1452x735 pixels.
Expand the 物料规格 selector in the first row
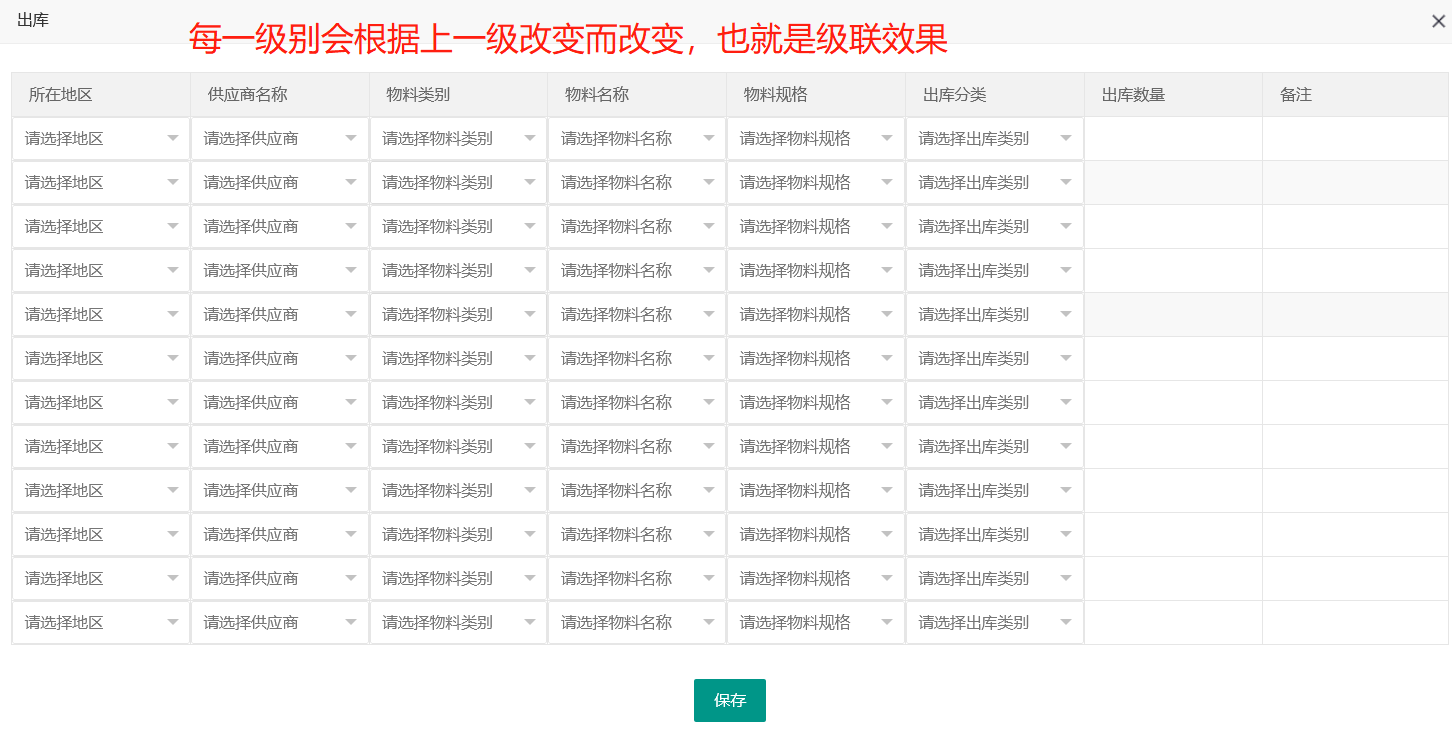[x=816, y=138]
